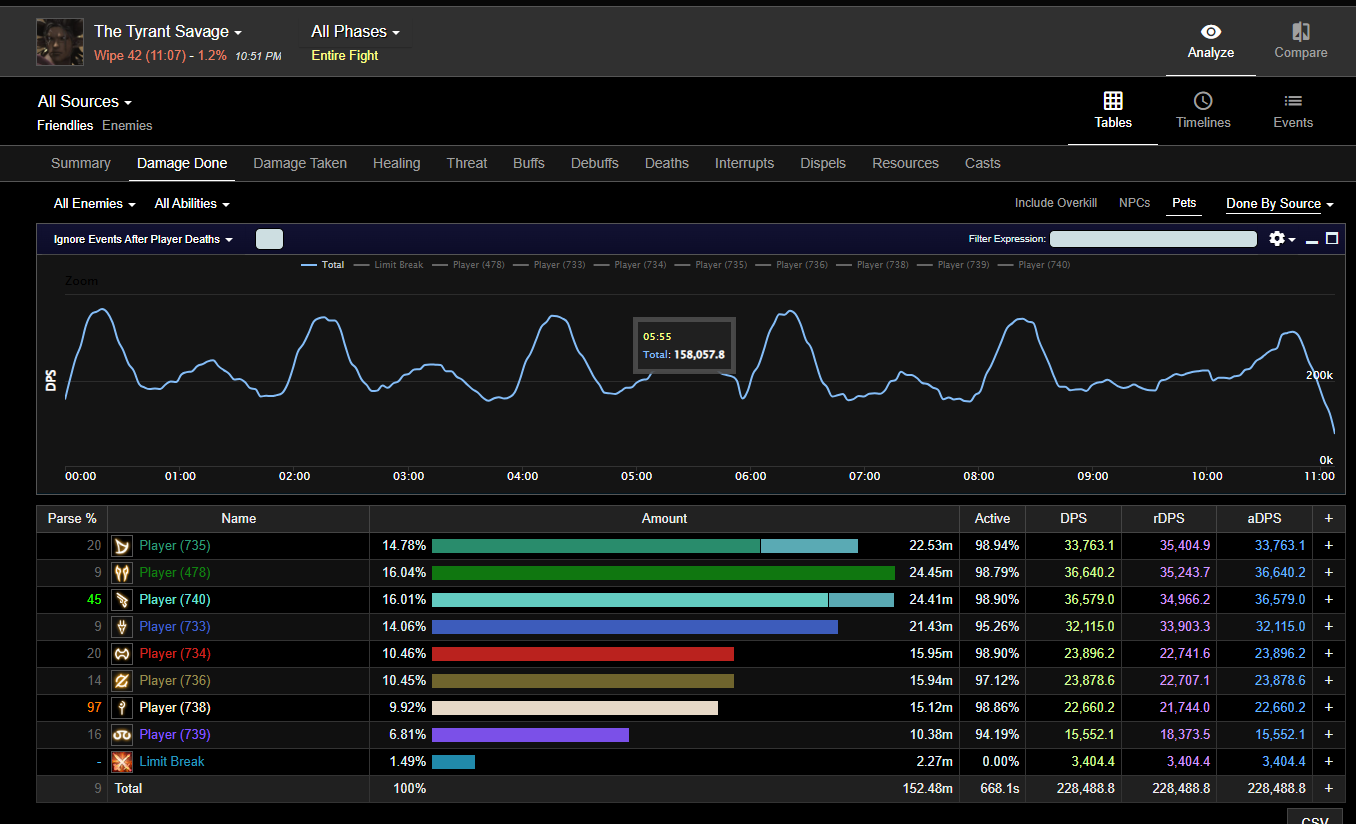Viewport: 1356px width, 824px height.
Task: Click the job icon for Player (733)
Action: [x=122, y=627]
